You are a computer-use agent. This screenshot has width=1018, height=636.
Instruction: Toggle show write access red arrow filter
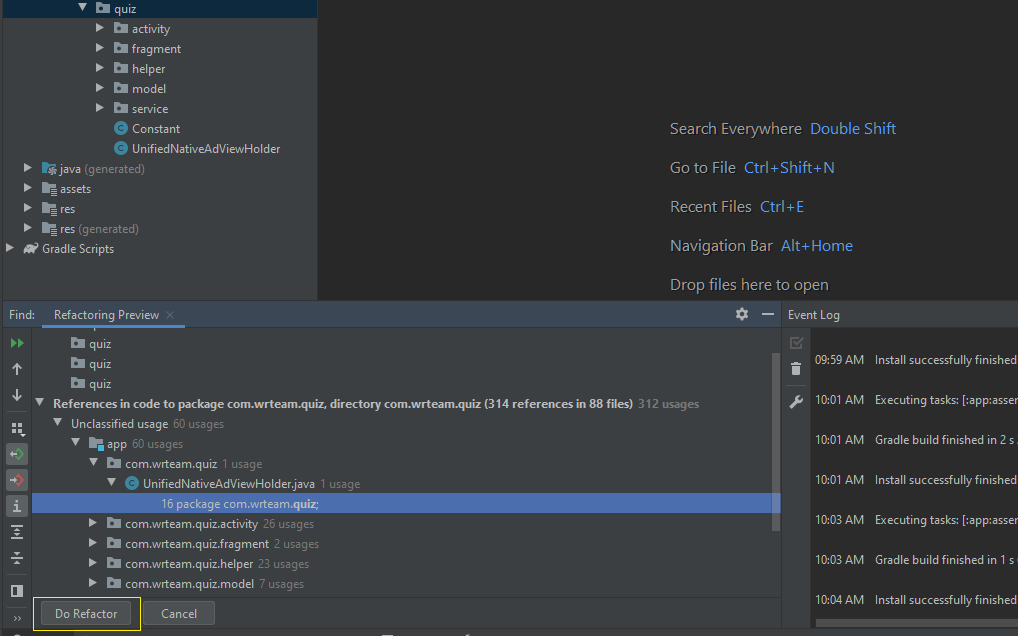click(x=17, y=480)
